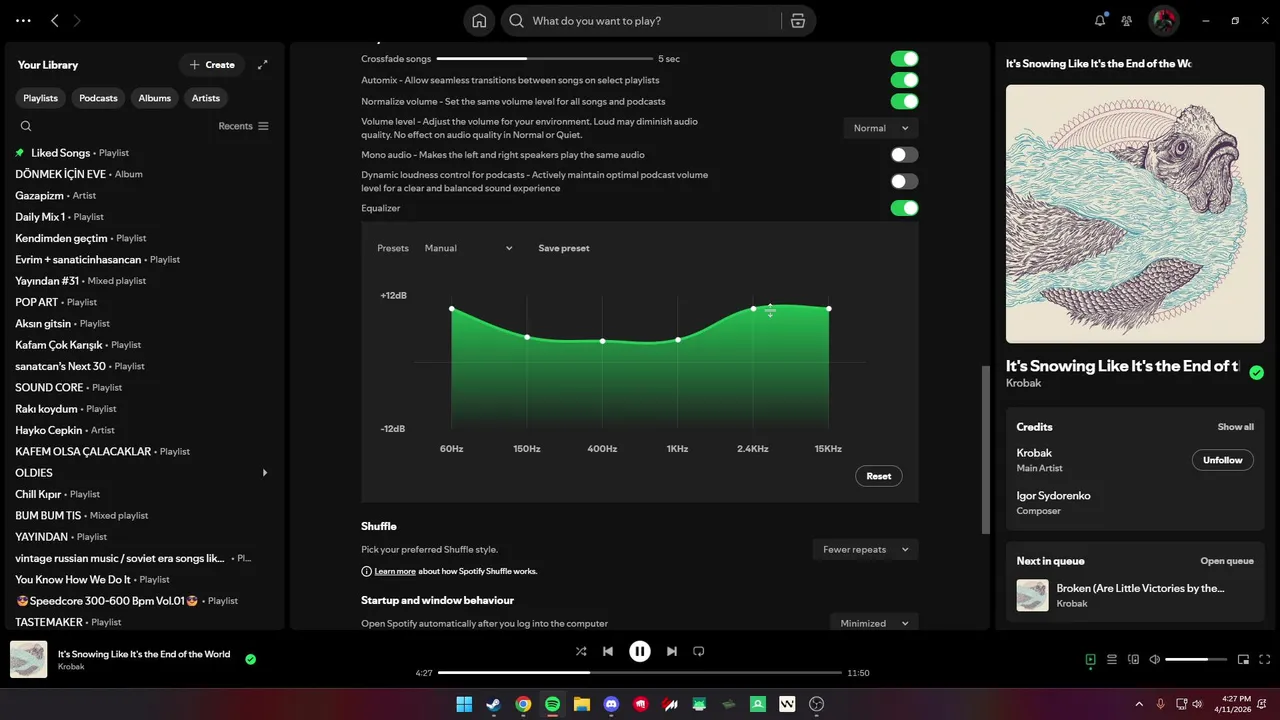This screenshot has height=720, width=1280.
Task: Skip to previous track
Action: click(608, 651)
